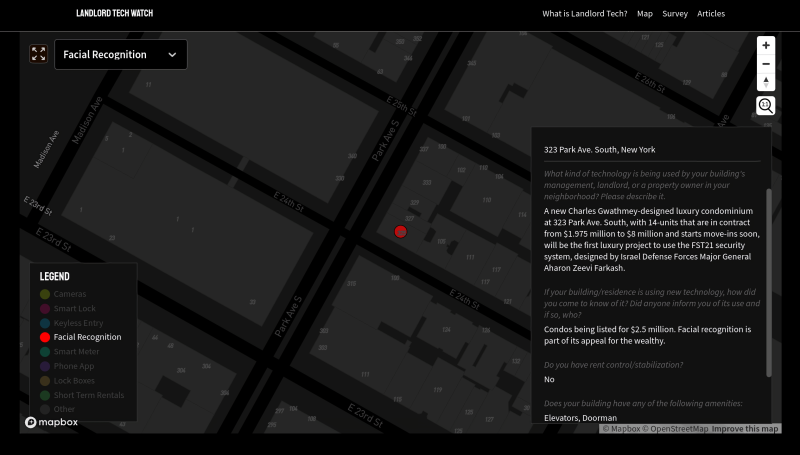Open the What is Landlord Tech? page
Image resolution: width=800 pixels, height=455 pixels.
[584, 14]
